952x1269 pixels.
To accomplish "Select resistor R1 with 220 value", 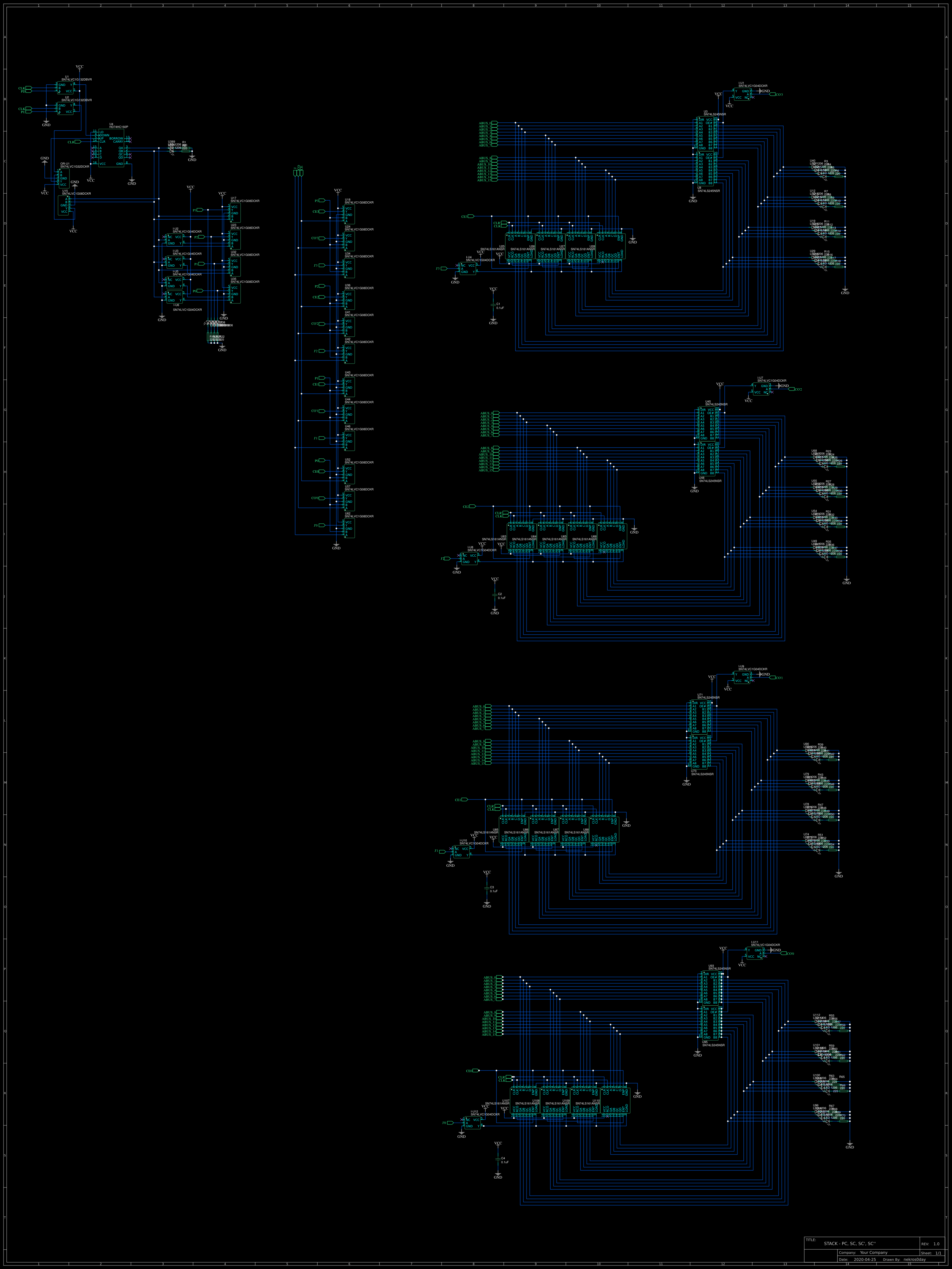I will (186, 148).
